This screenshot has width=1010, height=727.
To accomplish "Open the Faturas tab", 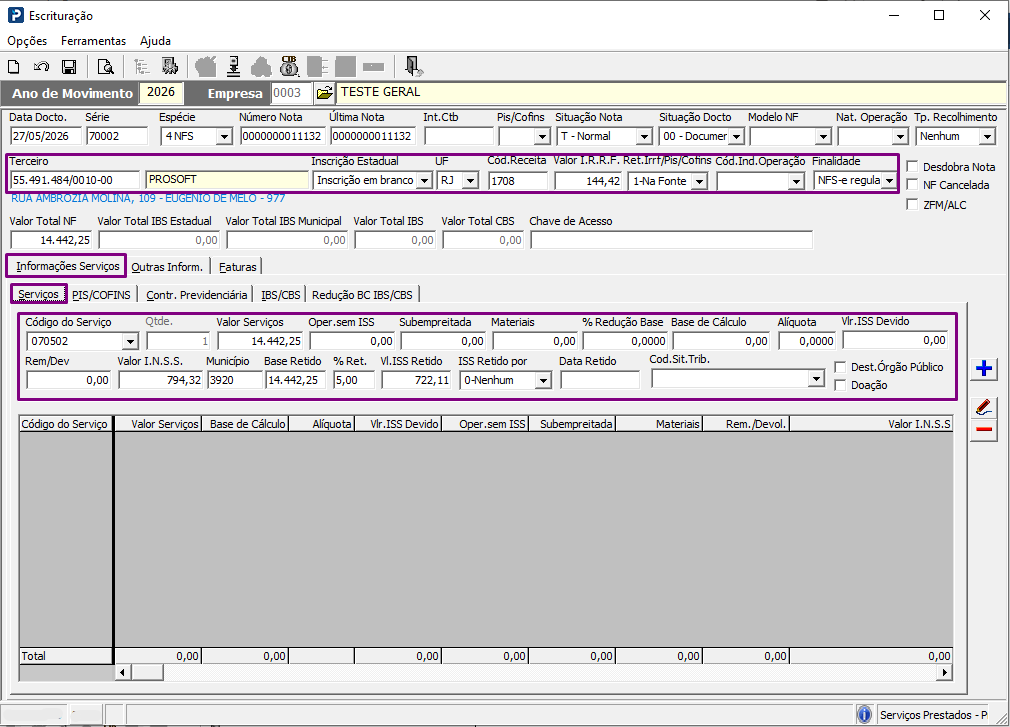I will click(237, 267).
